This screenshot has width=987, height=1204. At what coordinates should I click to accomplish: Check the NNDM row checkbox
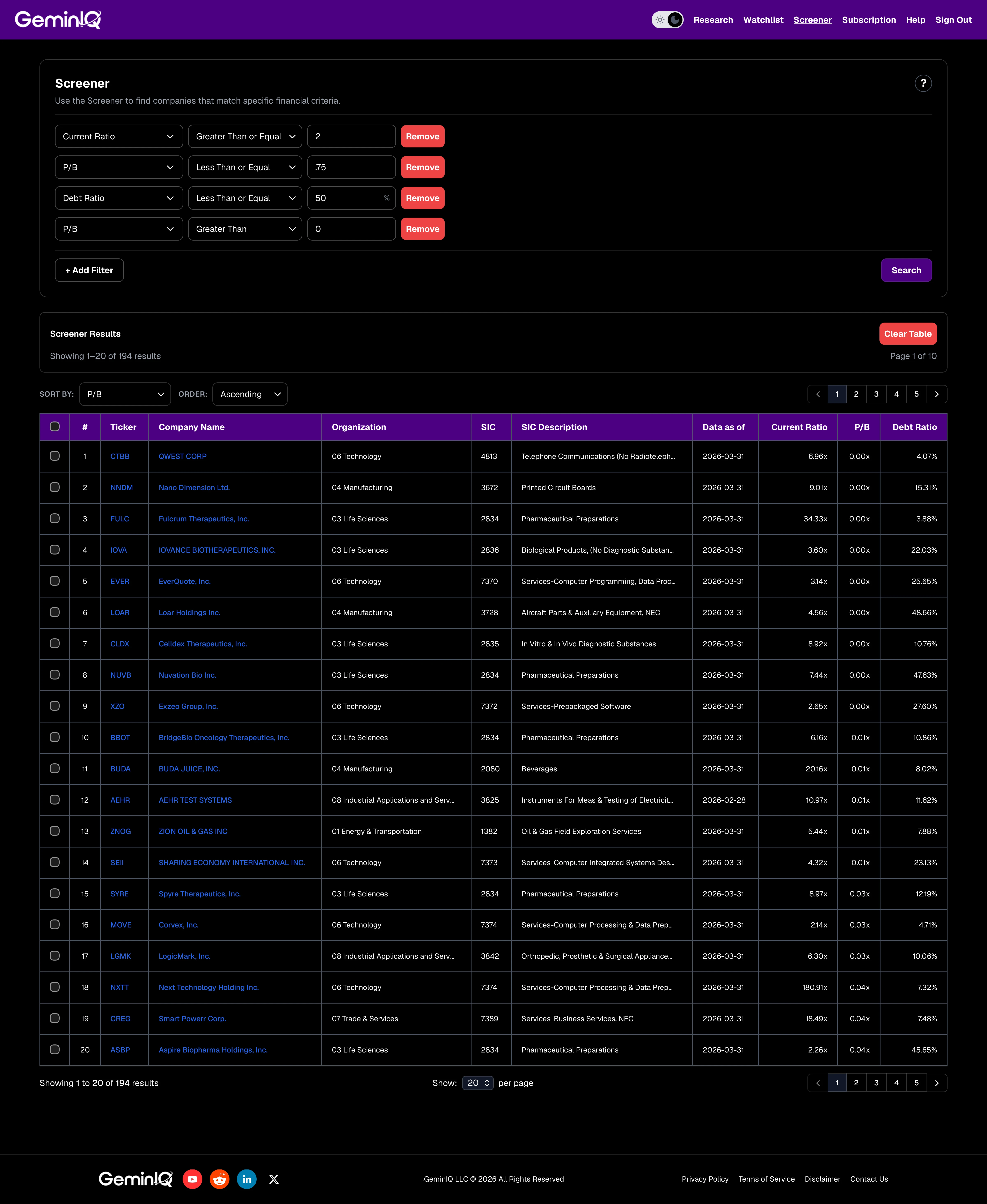(54, 487)
